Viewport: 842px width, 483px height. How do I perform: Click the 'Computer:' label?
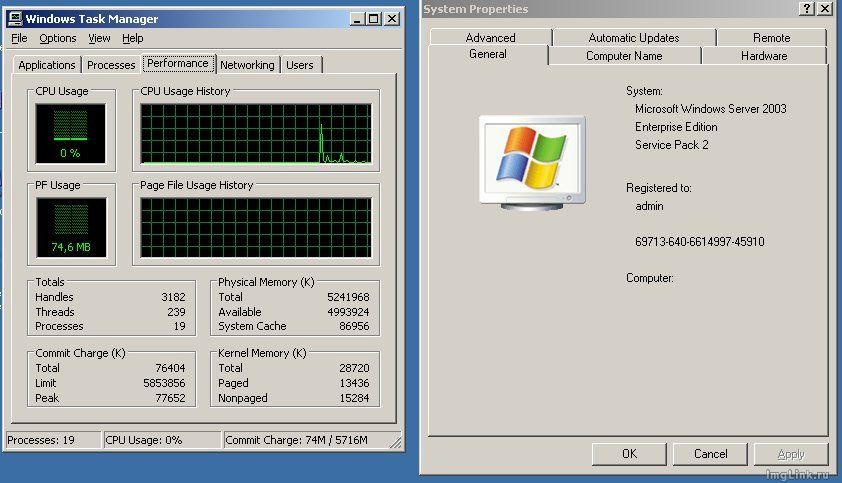pos(649,278)
